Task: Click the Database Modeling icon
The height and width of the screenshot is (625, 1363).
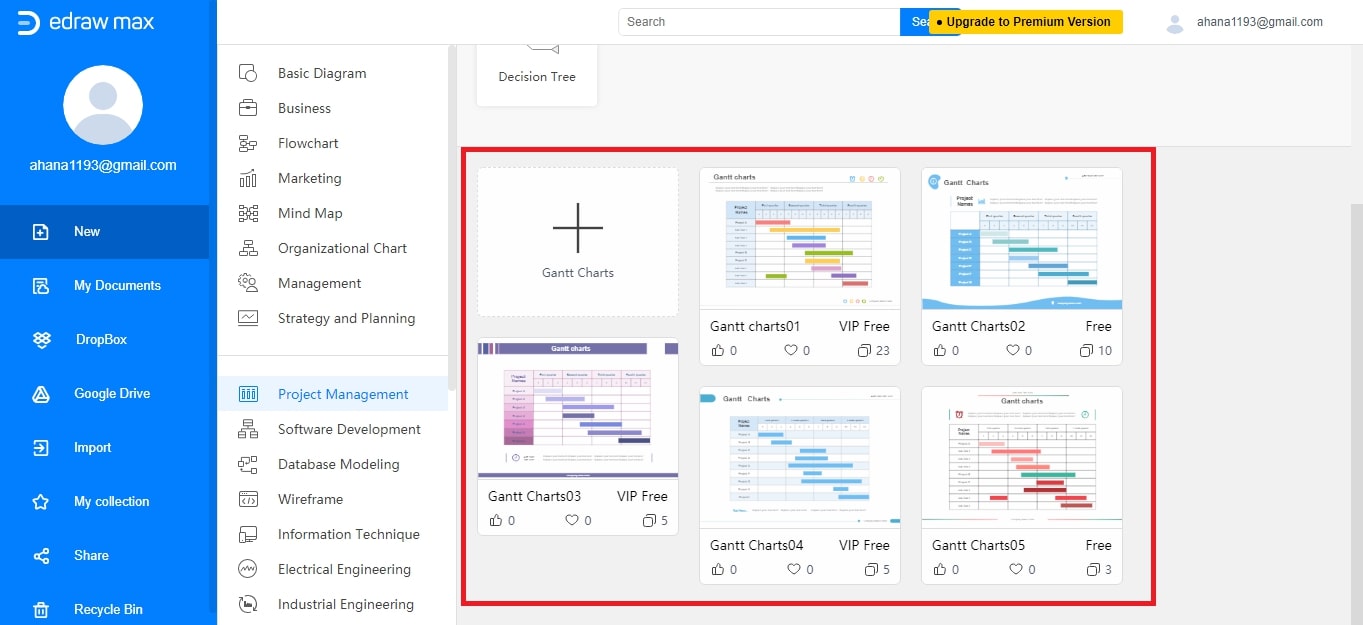Action: coord(248,464)
